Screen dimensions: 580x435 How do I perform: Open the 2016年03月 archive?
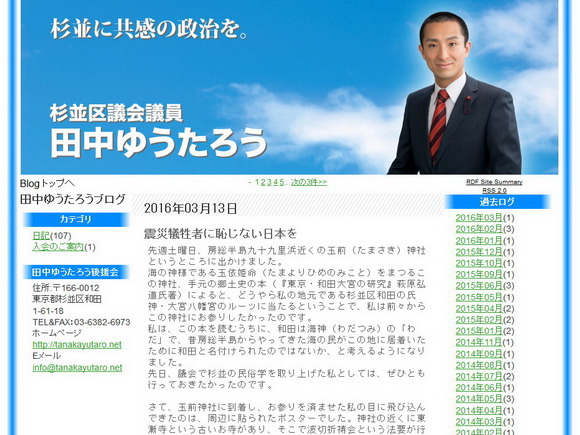click(x=479, y=218)
